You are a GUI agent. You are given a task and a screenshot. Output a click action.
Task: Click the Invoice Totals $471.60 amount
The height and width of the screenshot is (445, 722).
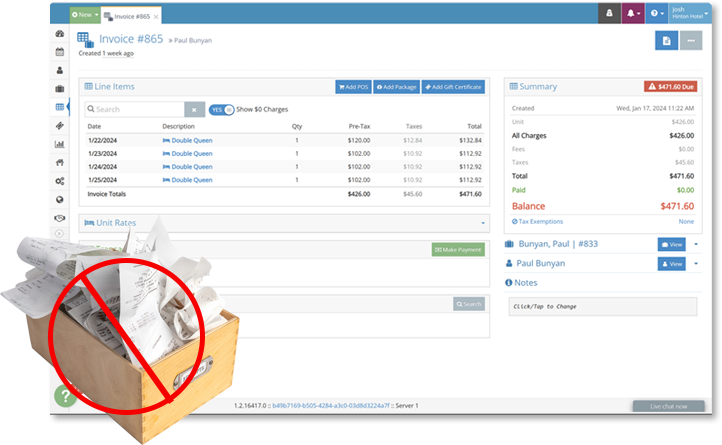(x=470, y=194)
